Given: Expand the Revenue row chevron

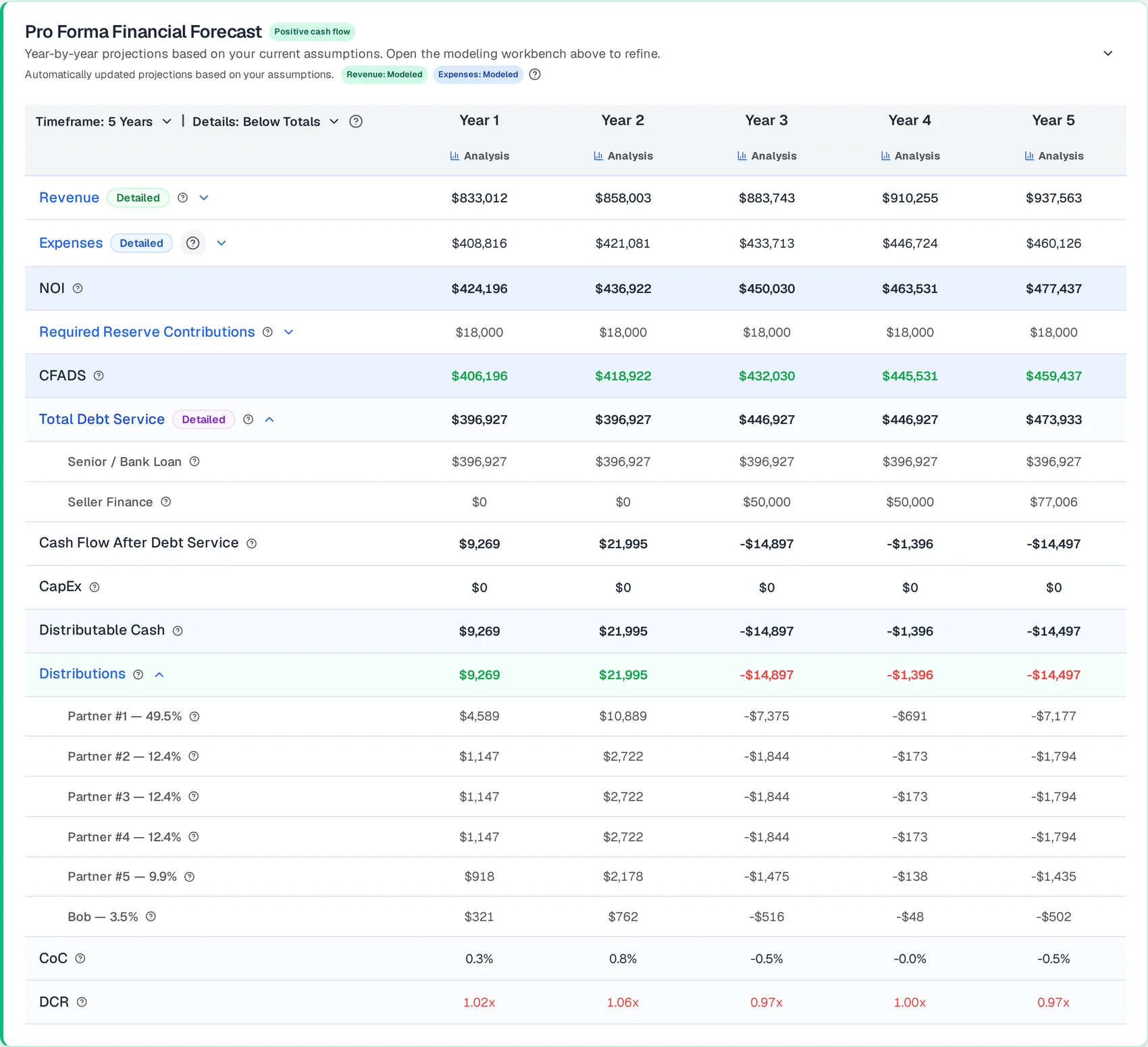Looking at the screenshot, I should 204,198.
